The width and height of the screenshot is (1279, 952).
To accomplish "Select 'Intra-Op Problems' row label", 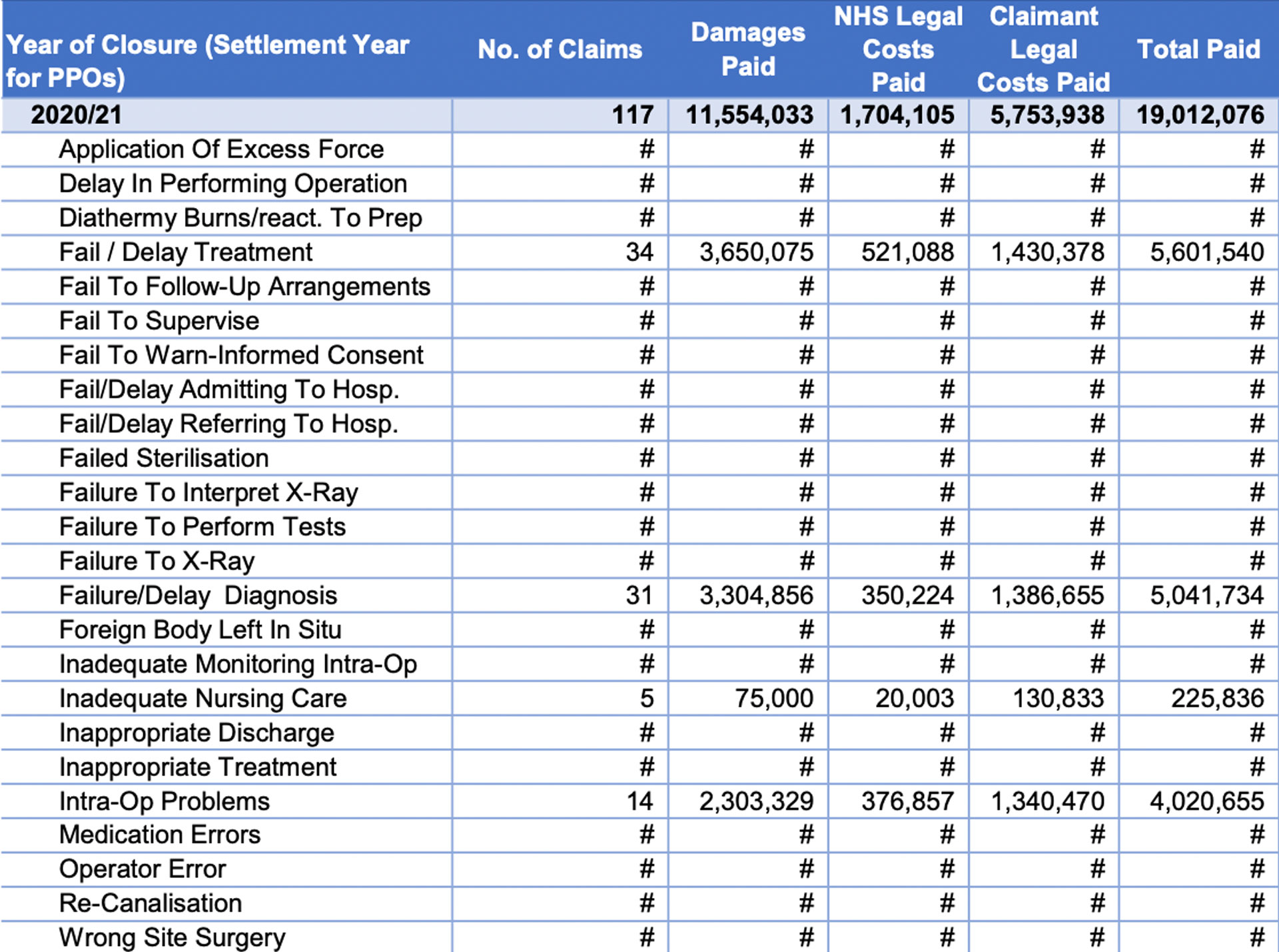I will click(165, 801).
